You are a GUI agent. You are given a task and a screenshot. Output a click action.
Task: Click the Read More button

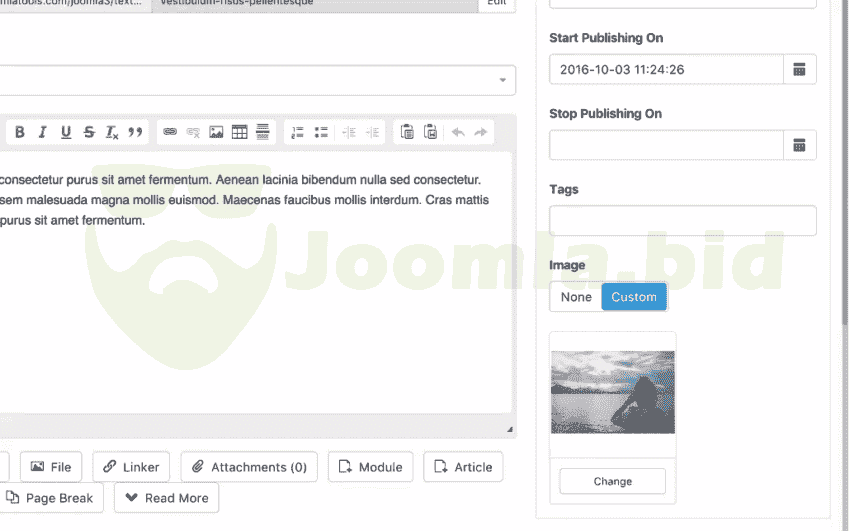coord(166,498)
